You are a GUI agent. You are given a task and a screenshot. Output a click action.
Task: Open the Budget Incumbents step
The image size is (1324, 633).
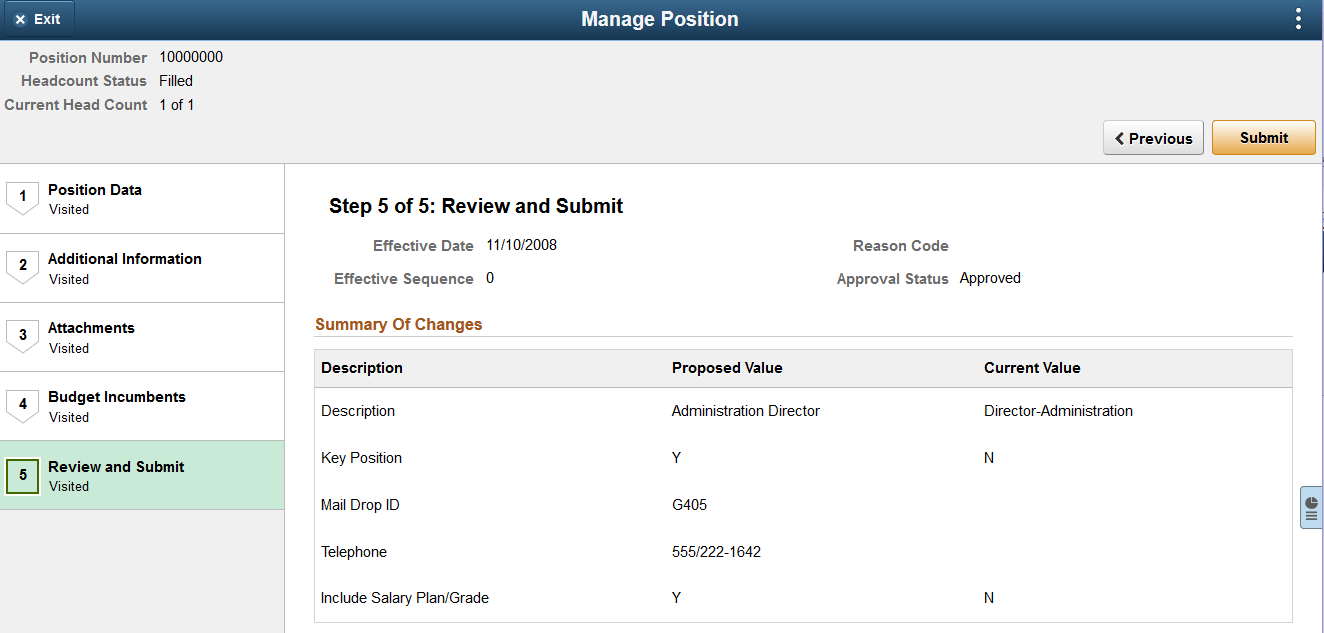(x=142, y=406)
